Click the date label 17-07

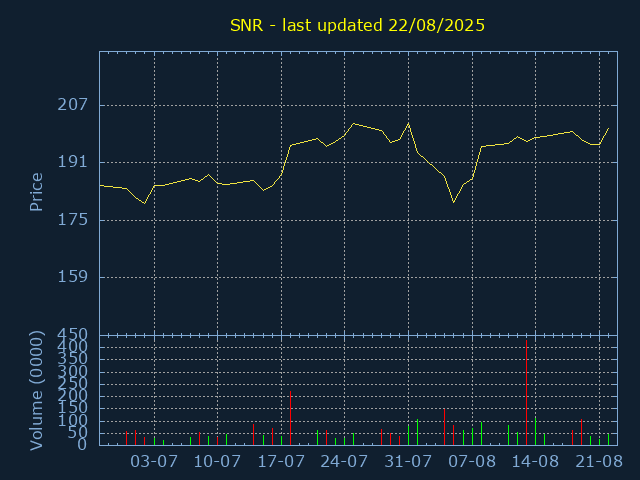point(281,462)
